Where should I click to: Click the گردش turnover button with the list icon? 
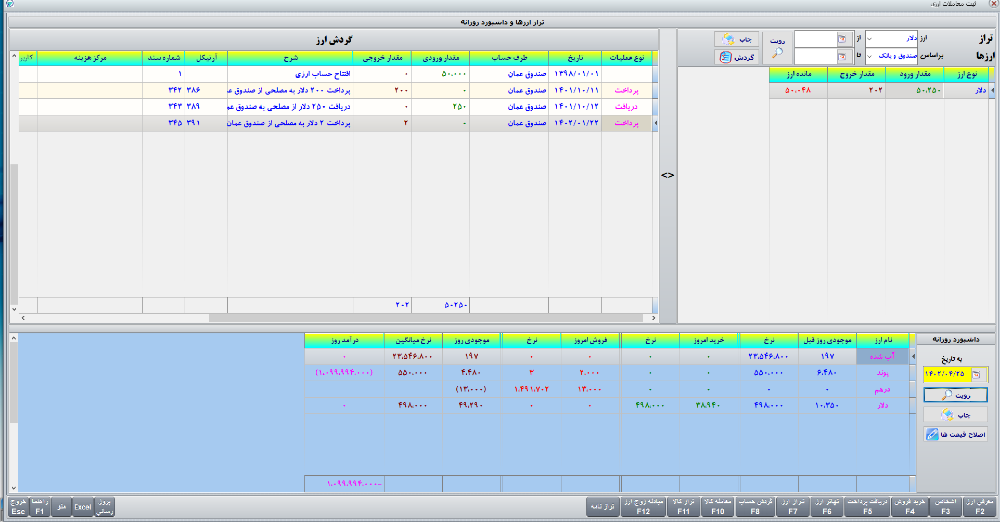pos(736,57)
